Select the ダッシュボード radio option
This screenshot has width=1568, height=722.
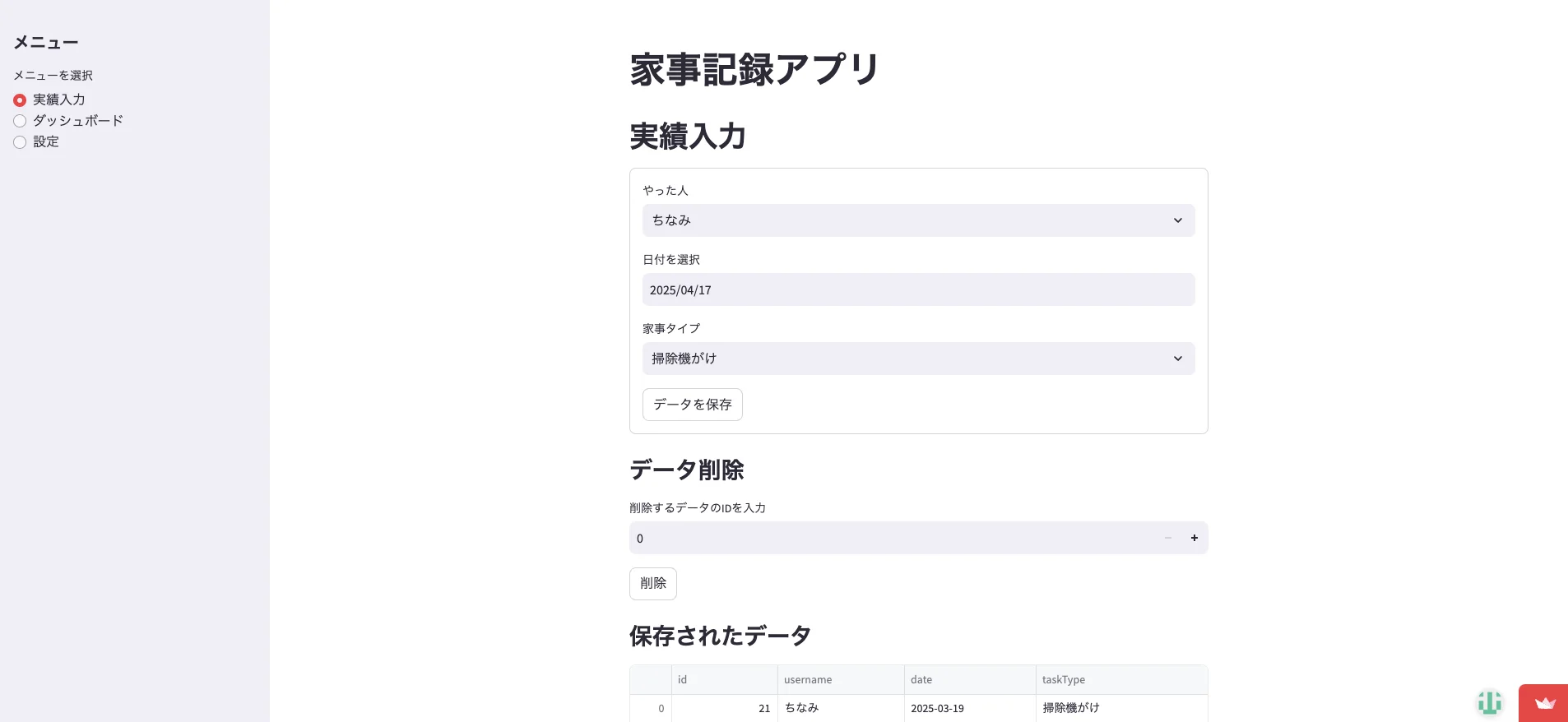(20, 121)
